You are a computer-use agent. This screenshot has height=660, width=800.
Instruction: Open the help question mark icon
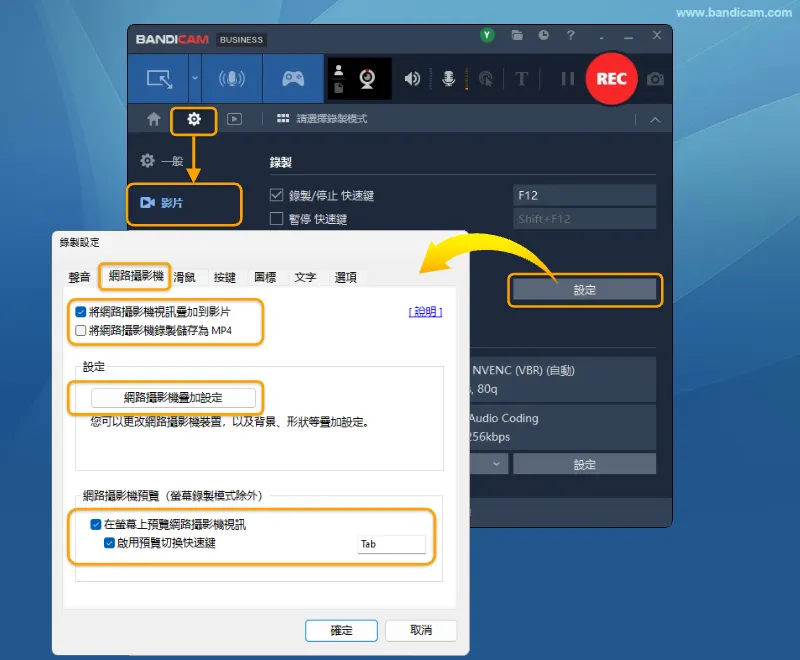[x=570, y=35]
